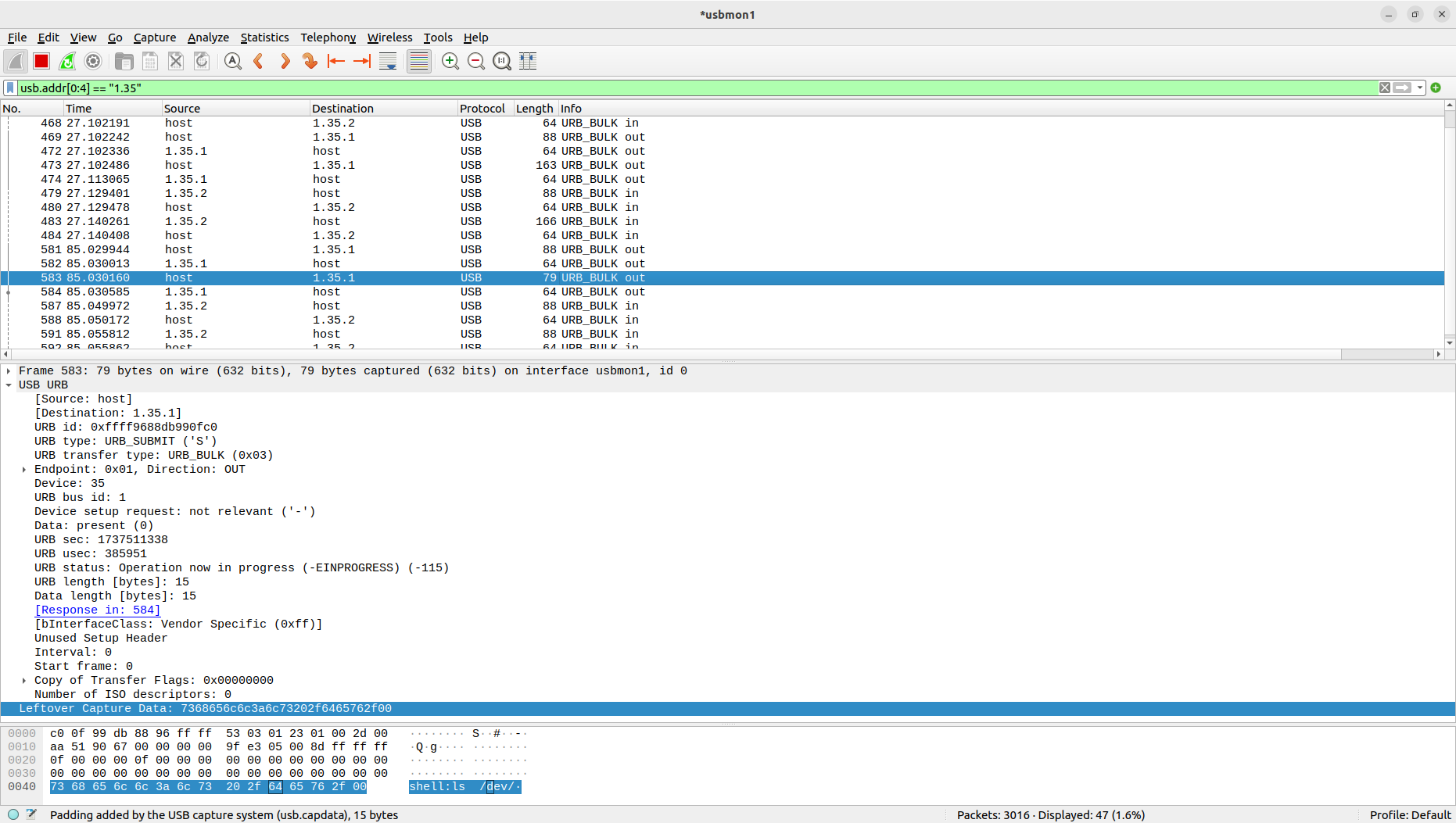Reload the capture file
The width and height of the screenshot is (1456, 823).
(202, 61)
